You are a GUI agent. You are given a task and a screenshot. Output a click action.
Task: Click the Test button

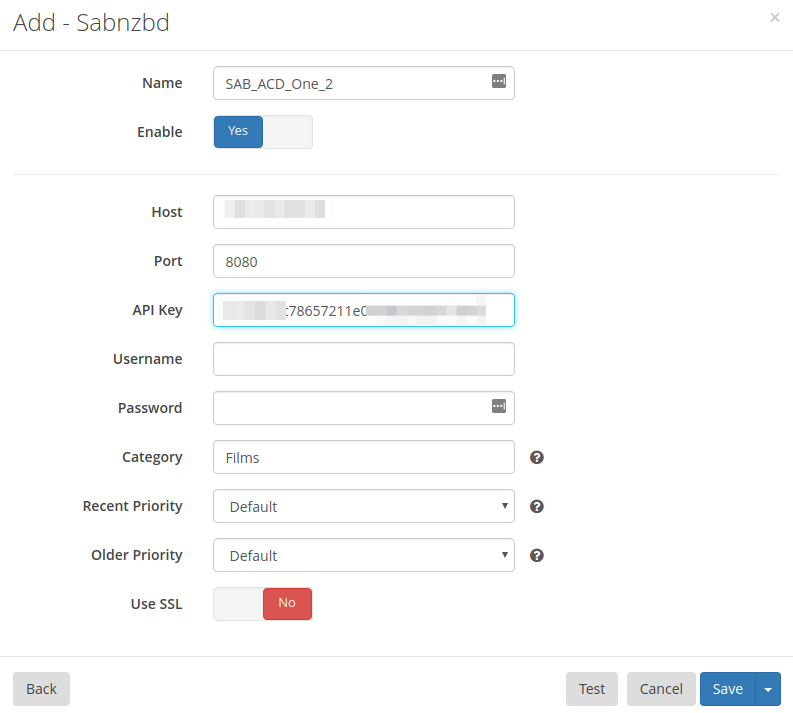pyautogui.click(x=592, y=689)
